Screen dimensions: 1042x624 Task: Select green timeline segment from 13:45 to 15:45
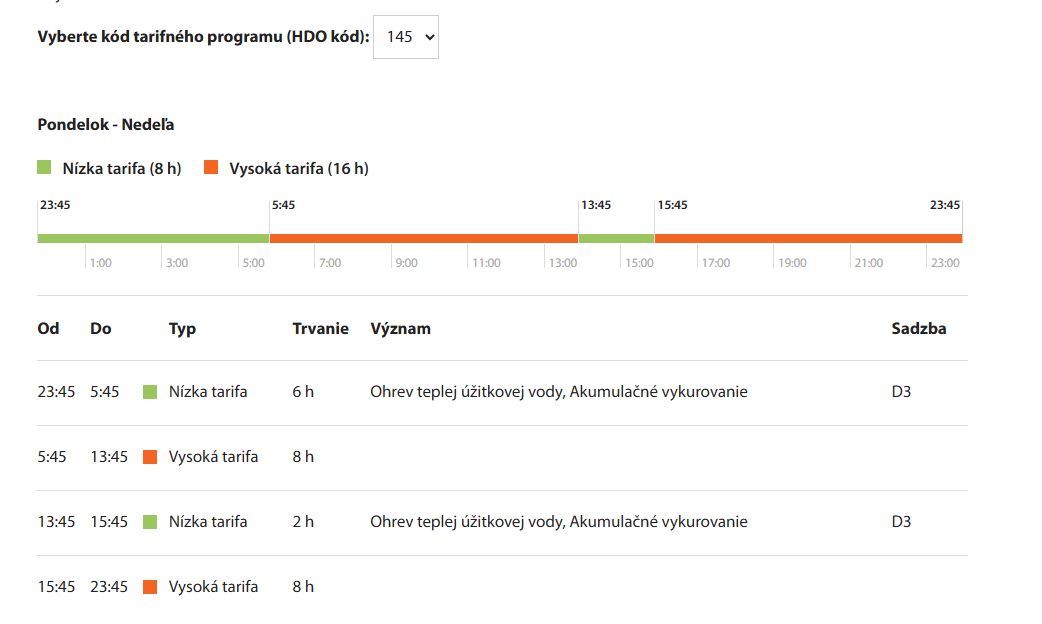pyautogui.click(x=616, y=238)
